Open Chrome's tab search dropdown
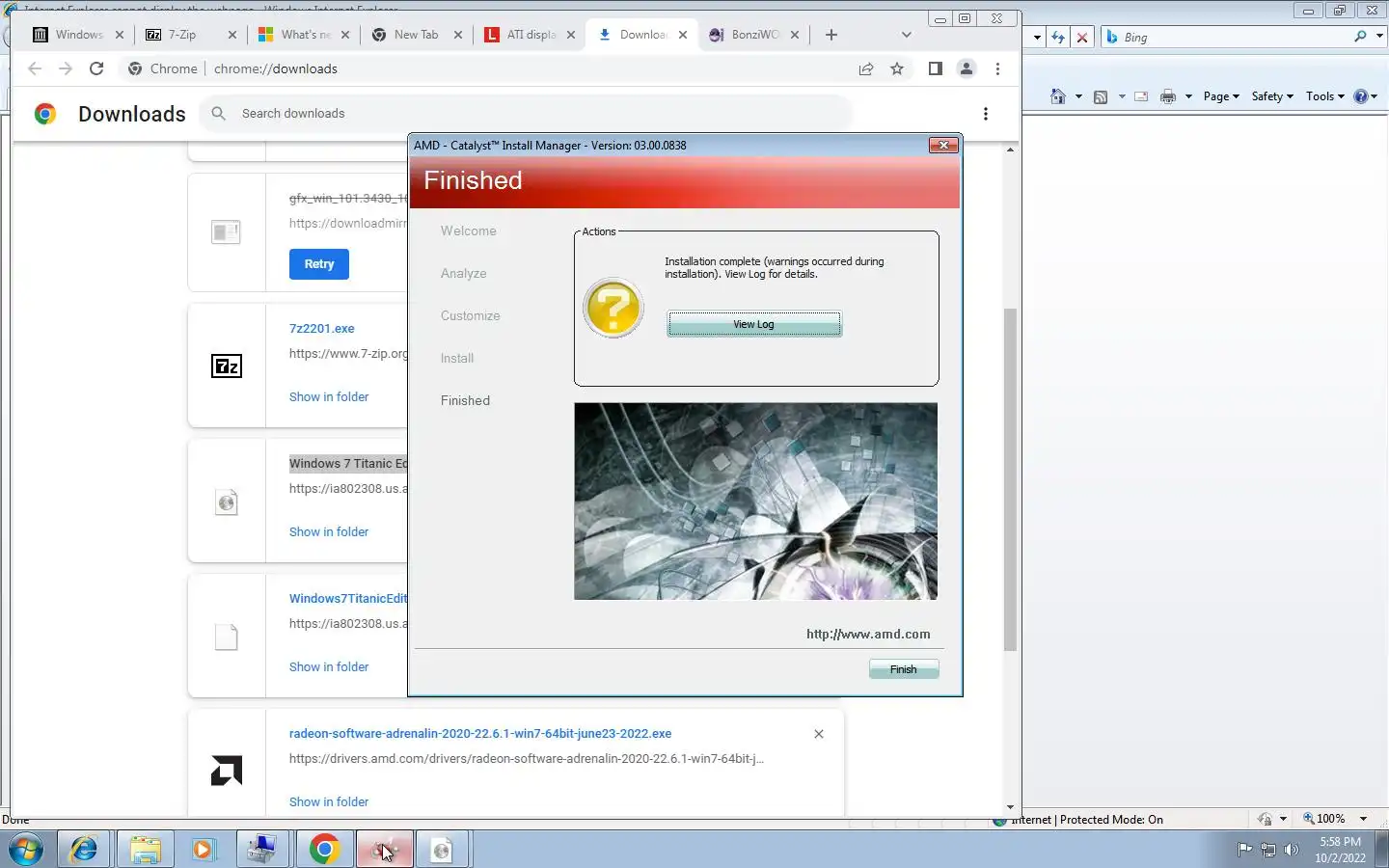The height and width of the screenshot is (868, 1389). (906, 35)
